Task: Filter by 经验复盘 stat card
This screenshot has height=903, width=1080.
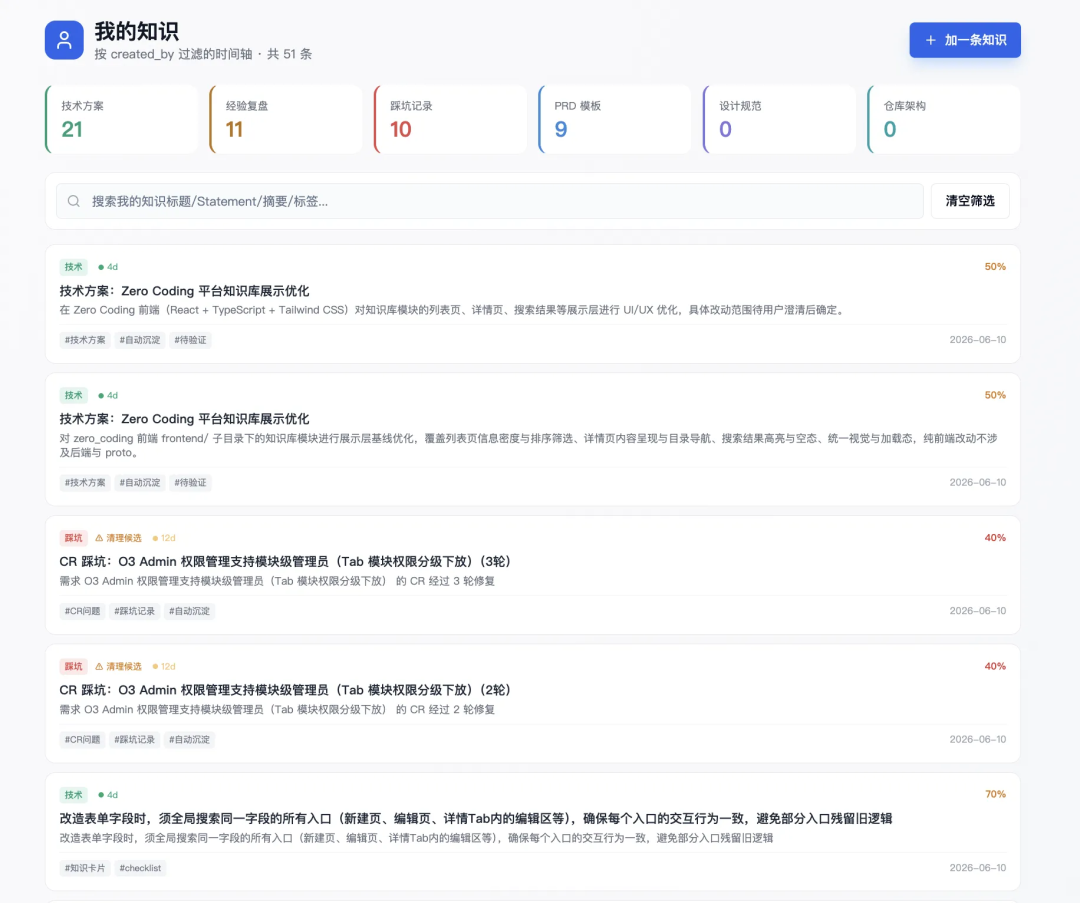Action: (286, 119)
